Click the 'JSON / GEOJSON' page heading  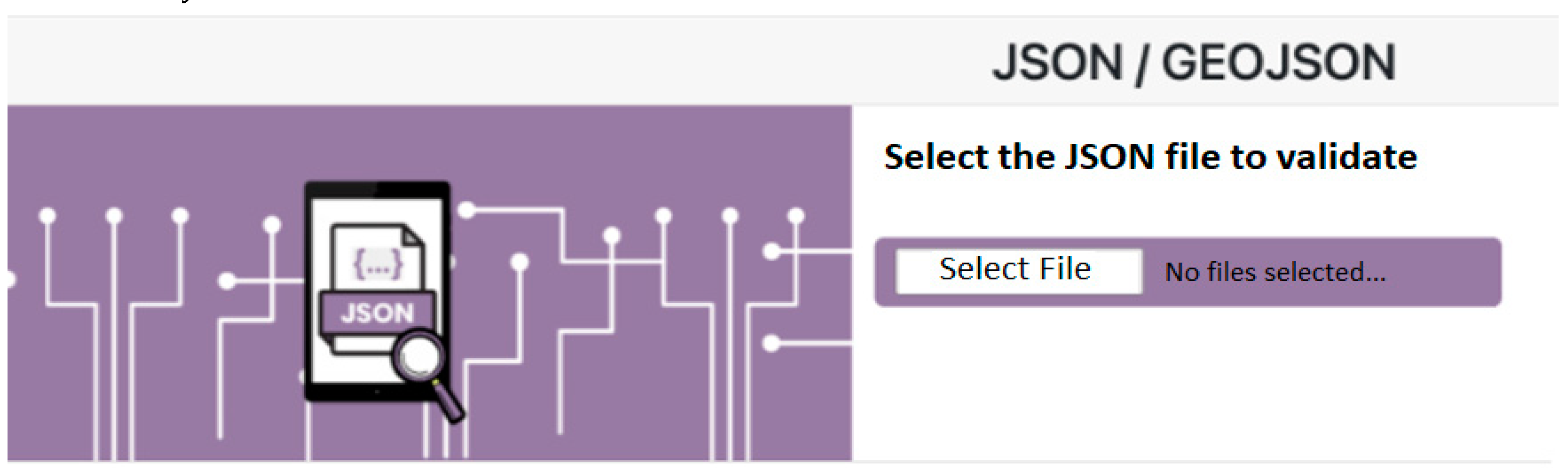1193,63
